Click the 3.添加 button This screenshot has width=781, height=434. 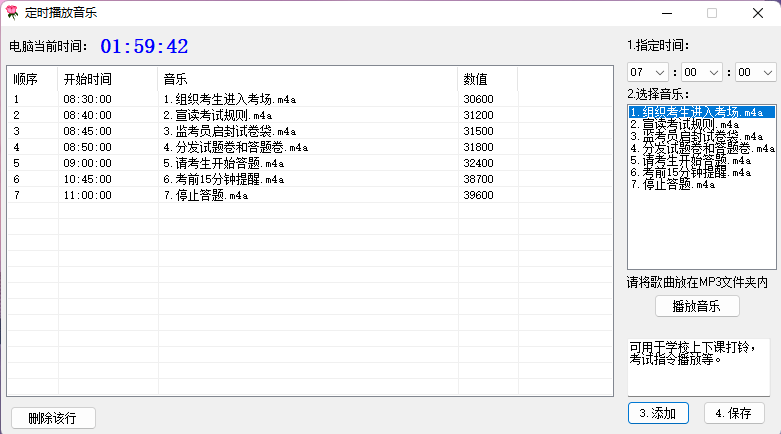coord(658,413)
